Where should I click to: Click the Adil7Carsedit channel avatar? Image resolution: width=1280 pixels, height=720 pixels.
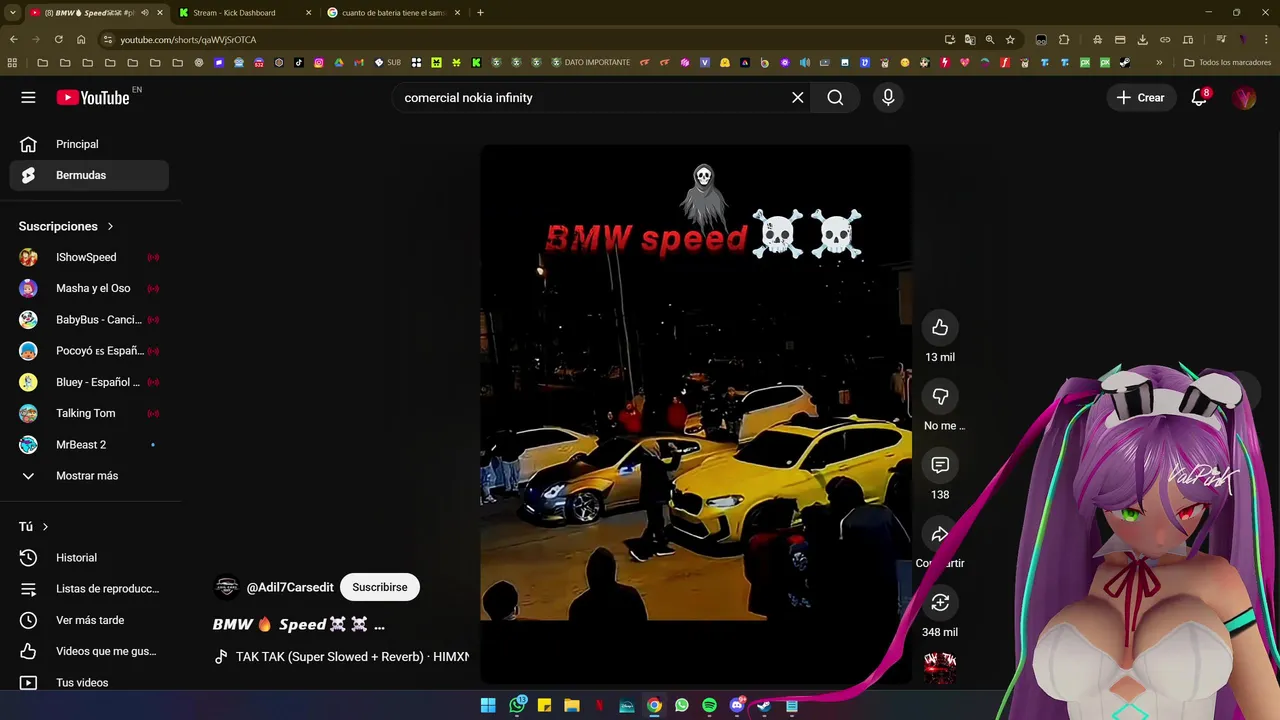(227, 587)
